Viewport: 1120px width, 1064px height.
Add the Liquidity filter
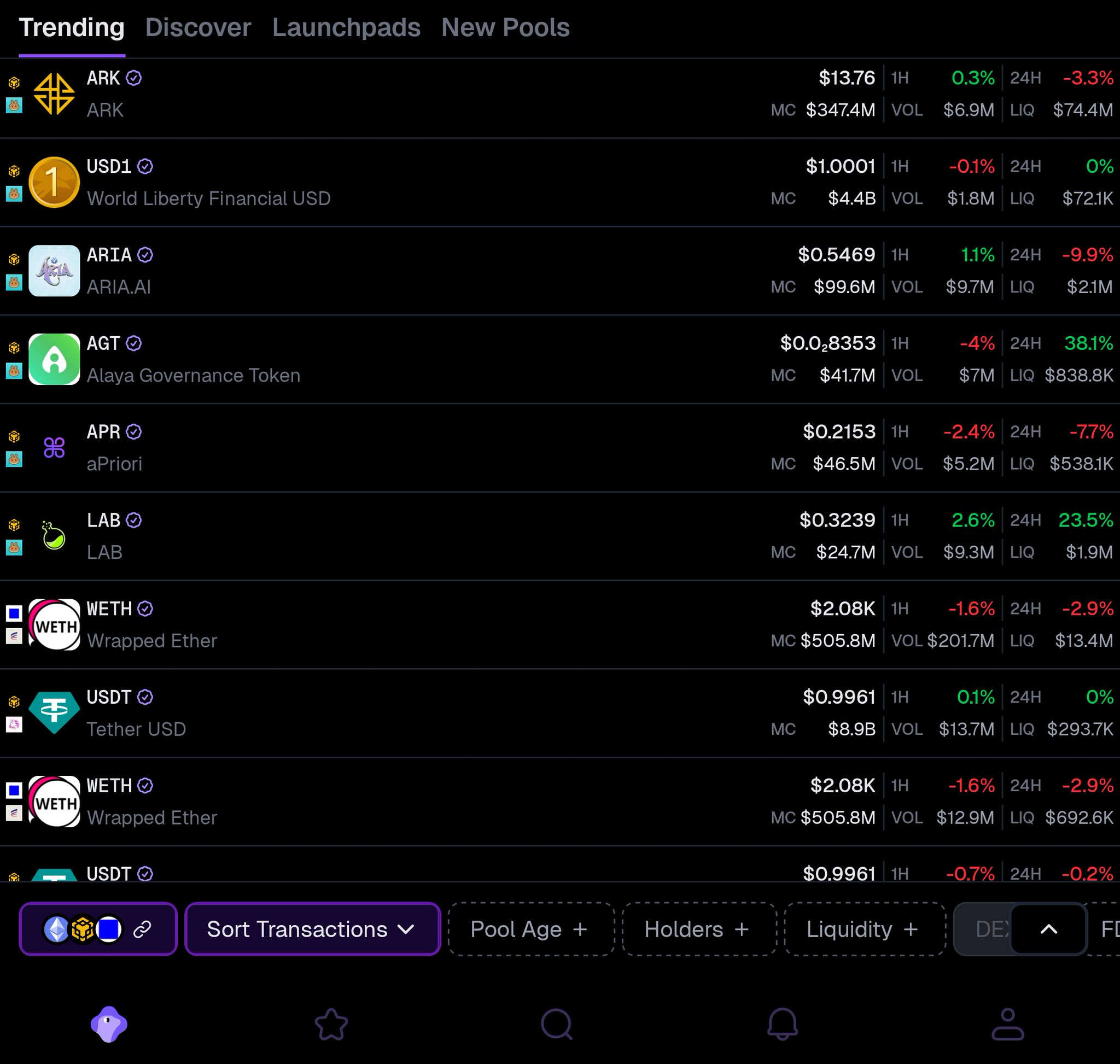click(x=864, y=929)
